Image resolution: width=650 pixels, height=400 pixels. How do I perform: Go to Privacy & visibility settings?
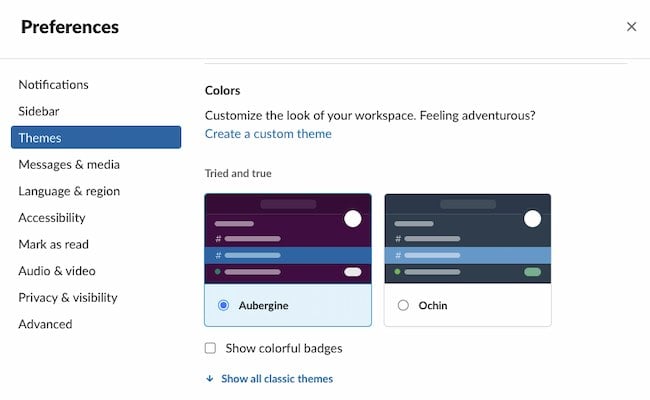coord(68,297)
